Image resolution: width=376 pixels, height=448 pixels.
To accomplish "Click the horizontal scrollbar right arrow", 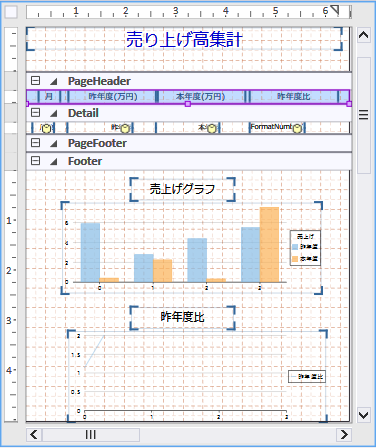I will pyautogui.click(x=344, y=435).
